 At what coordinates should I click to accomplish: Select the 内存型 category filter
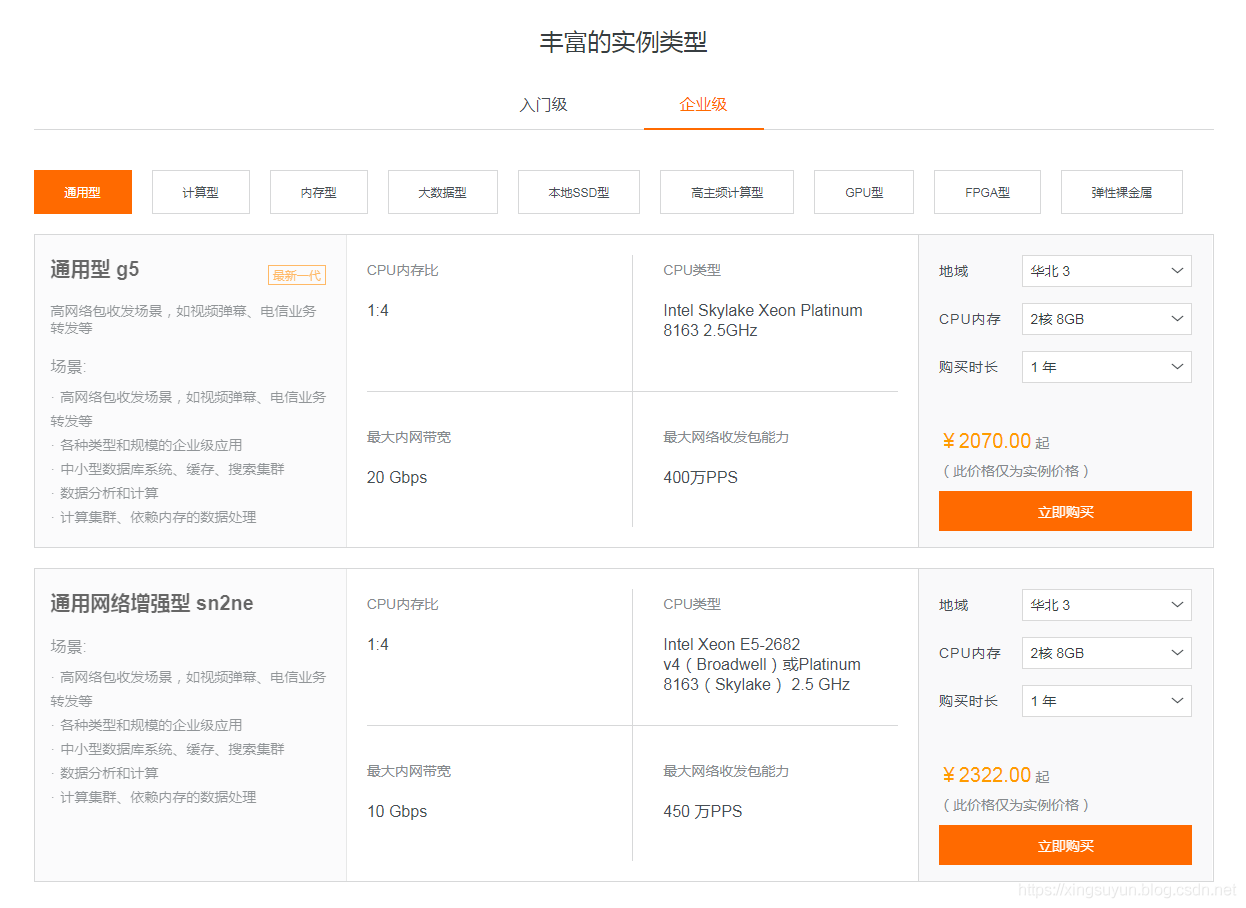point(318,191)
